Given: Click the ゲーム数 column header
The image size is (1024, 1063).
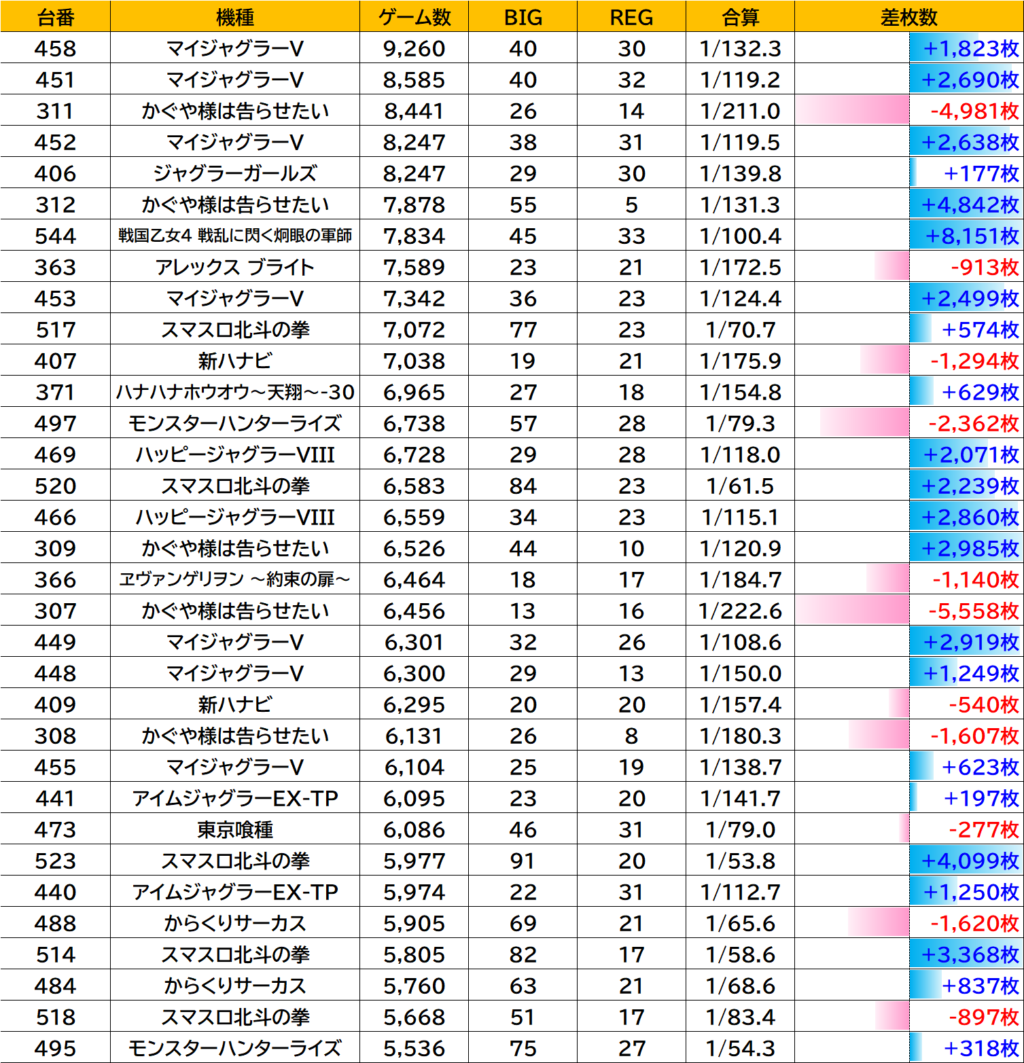Looking at the screenshot, I should point(414,16).
